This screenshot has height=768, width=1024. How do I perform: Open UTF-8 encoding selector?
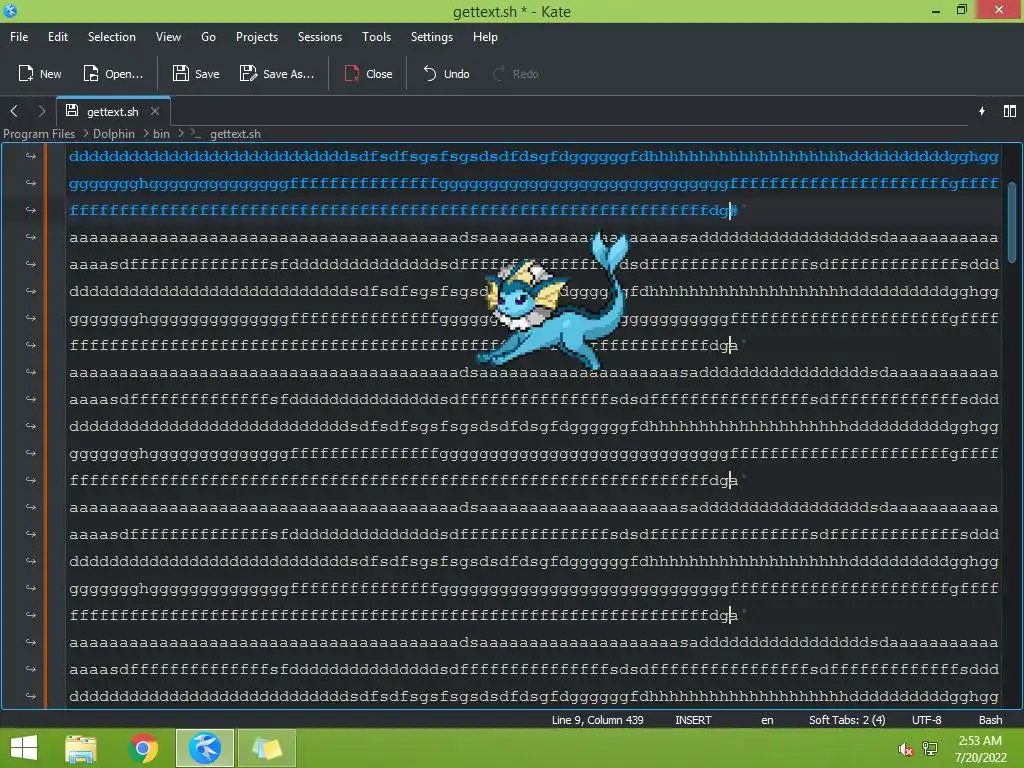click(x=927, y=720)
